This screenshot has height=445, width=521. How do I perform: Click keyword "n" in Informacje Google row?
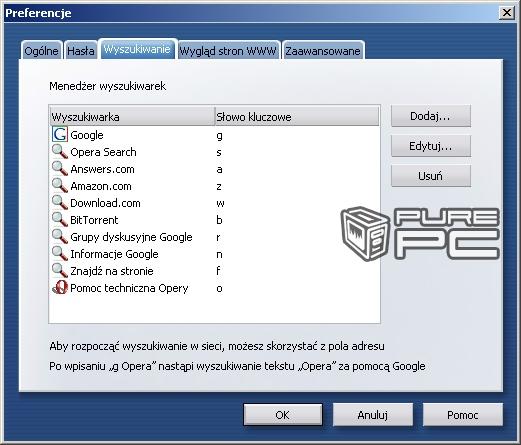[219, 254]
